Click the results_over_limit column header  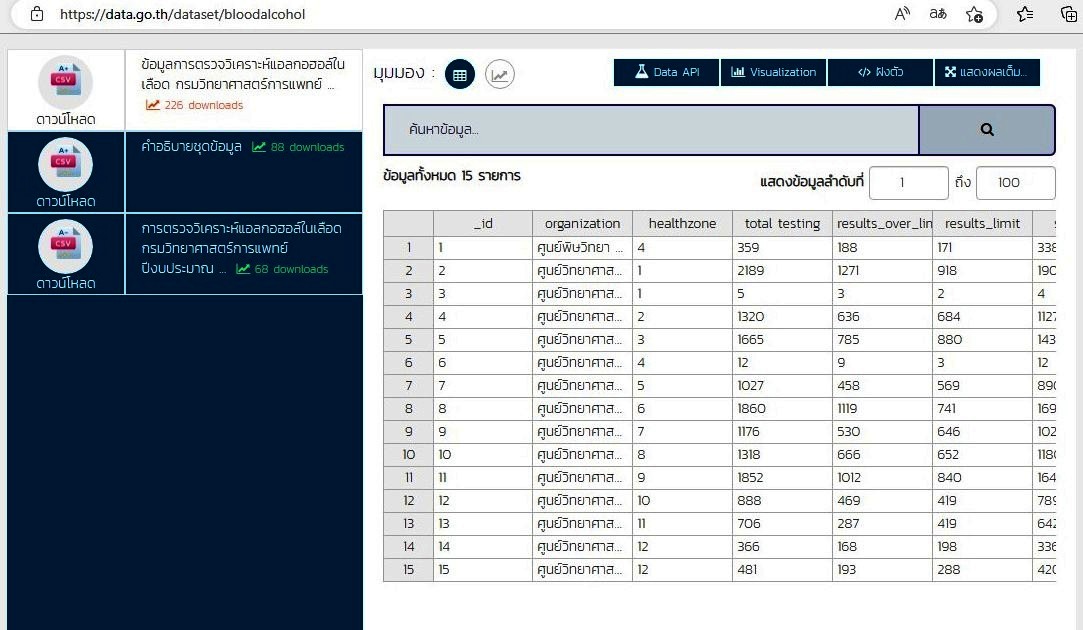(x=883, y=223)
